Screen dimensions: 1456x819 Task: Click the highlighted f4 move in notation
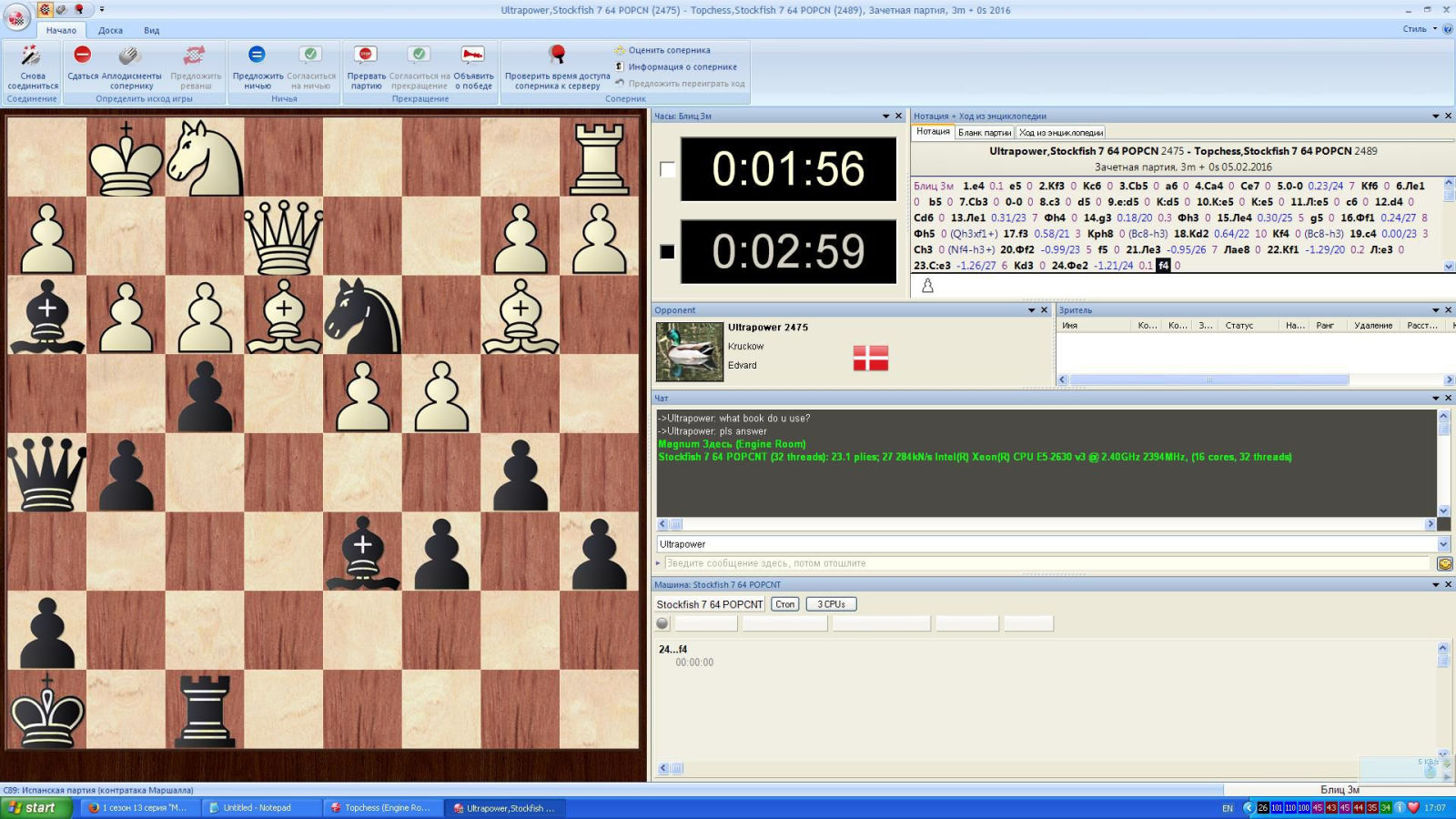click(1163, 266)
